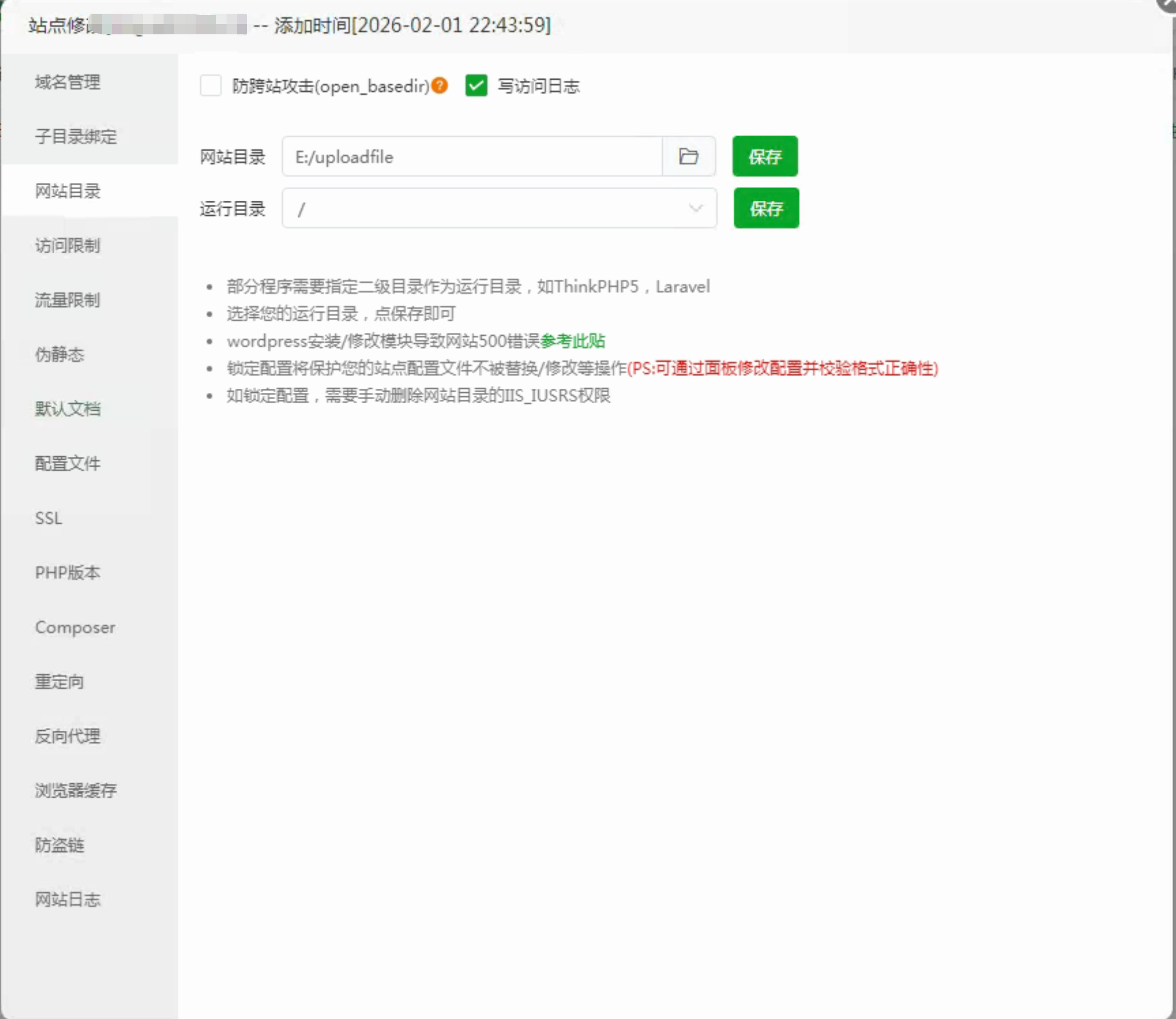Select the 伪静态 section

point(59,355)
